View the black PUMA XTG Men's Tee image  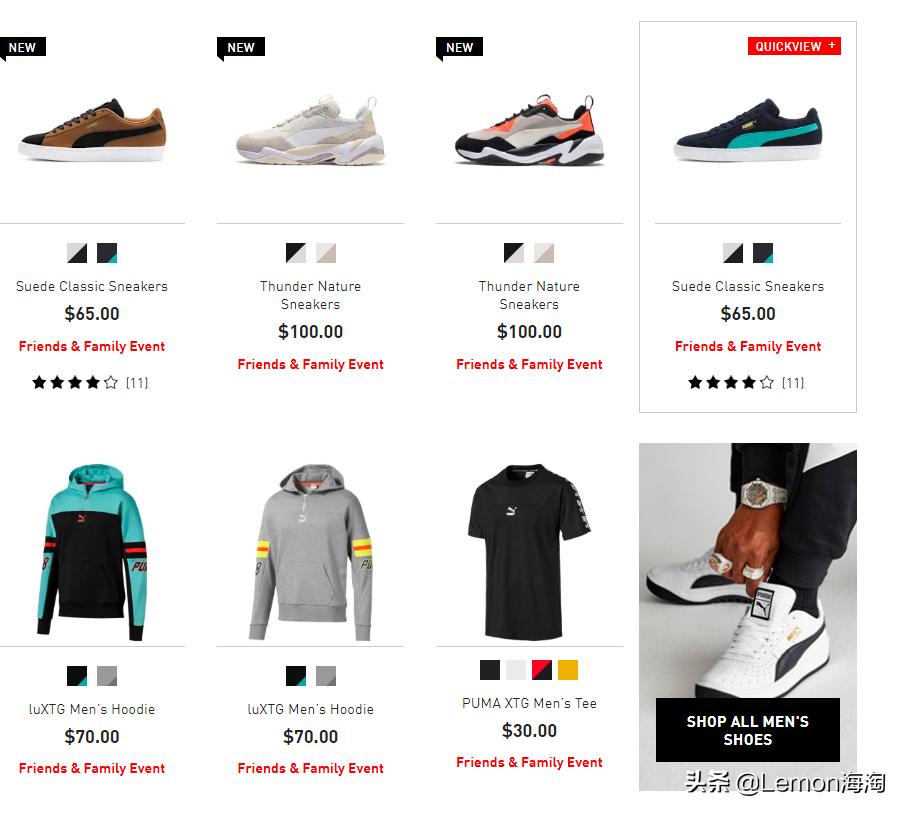[x=529, y=551]
